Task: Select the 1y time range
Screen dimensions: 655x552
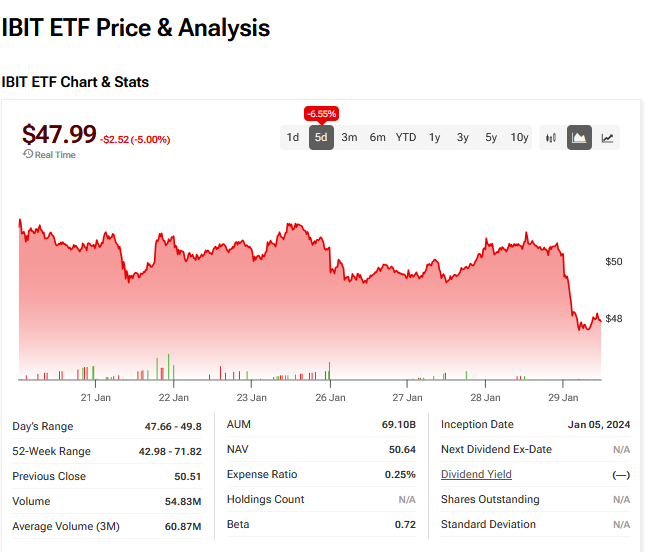Action: 435,138
